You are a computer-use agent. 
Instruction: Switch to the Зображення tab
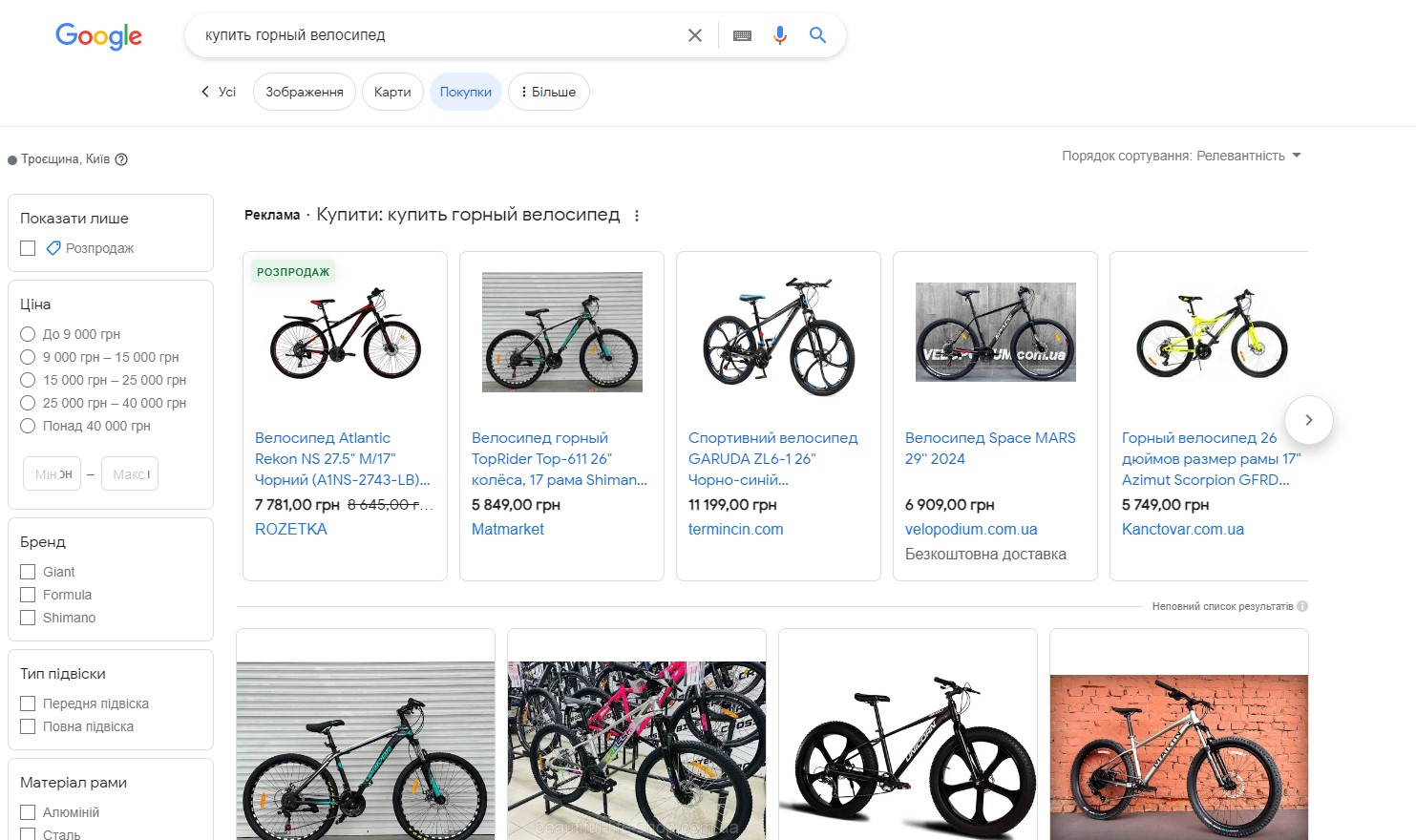[x=304, y=93]
